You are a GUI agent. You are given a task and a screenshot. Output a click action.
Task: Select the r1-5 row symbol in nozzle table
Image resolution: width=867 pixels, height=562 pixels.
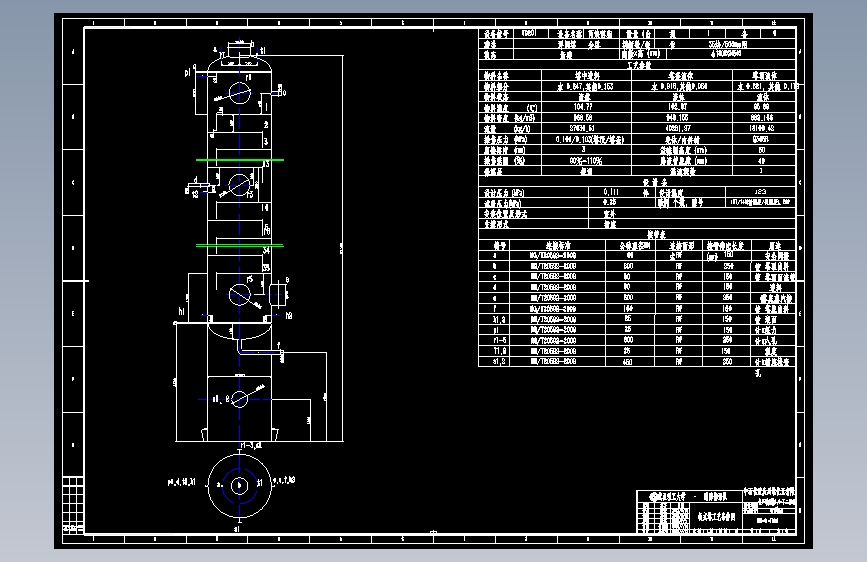[499, 341]
